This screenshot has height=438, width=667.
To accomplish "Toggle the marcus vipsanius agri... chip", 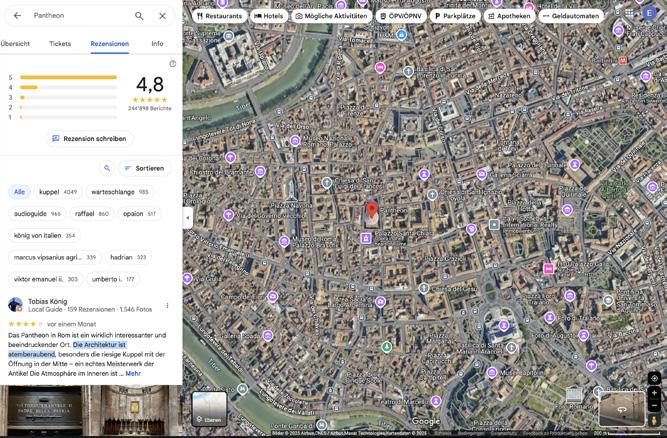I will (54, 257).
